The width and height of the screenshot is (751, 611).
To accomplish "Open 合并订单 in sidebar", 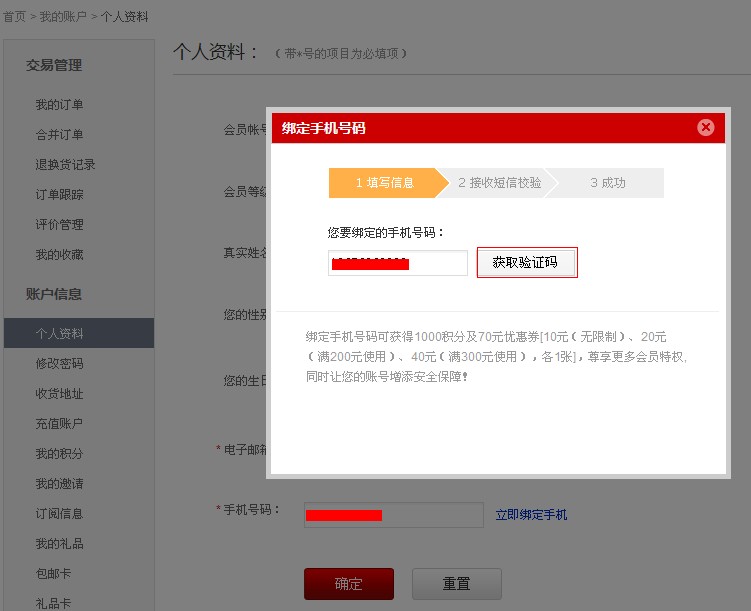I will click(x=59, y=135).
